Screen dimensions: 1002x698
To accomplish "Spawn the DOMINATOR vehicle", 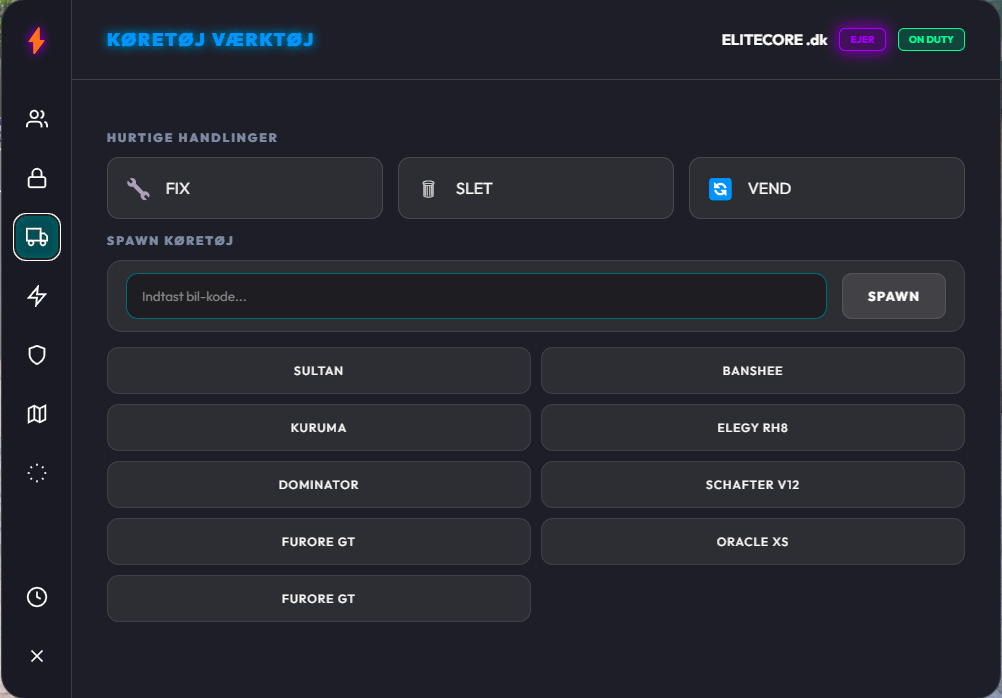I will tap(318, 485).
